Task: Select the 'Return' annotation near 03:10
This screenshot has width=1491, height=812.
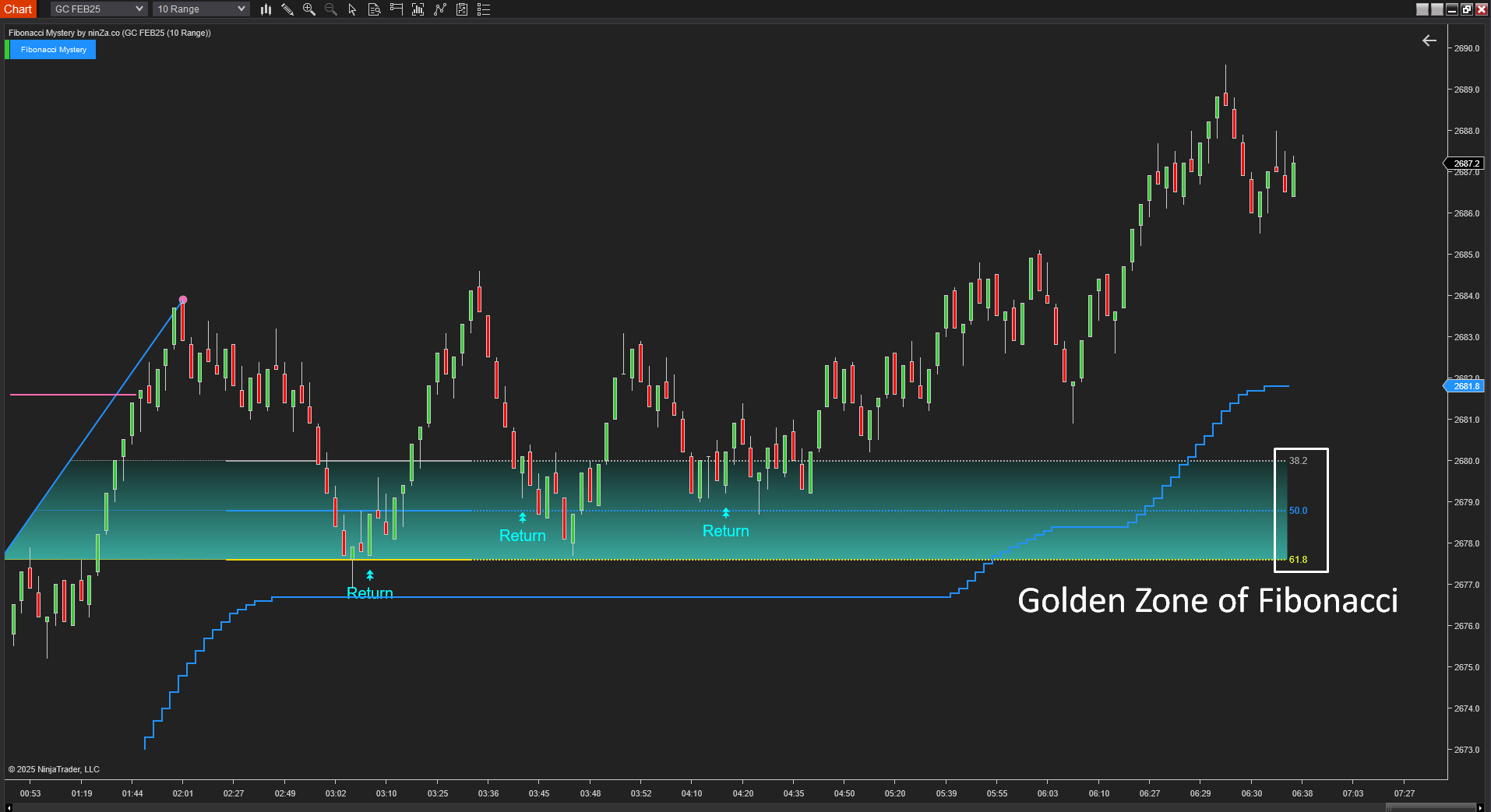Action: (x=369, y=592)
